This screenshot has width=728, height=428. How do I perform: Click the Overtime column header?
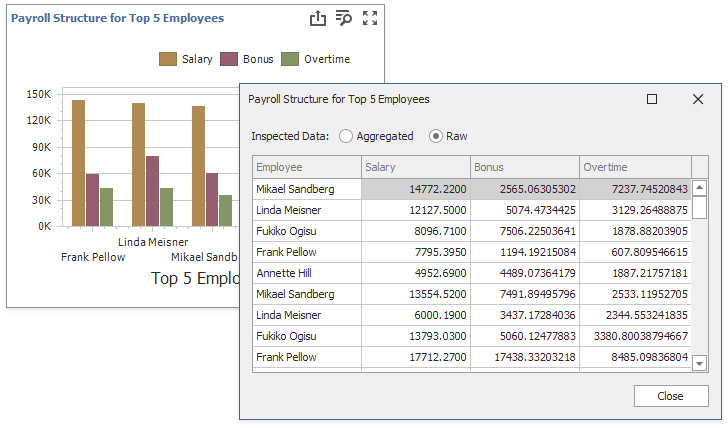[634, 167]
